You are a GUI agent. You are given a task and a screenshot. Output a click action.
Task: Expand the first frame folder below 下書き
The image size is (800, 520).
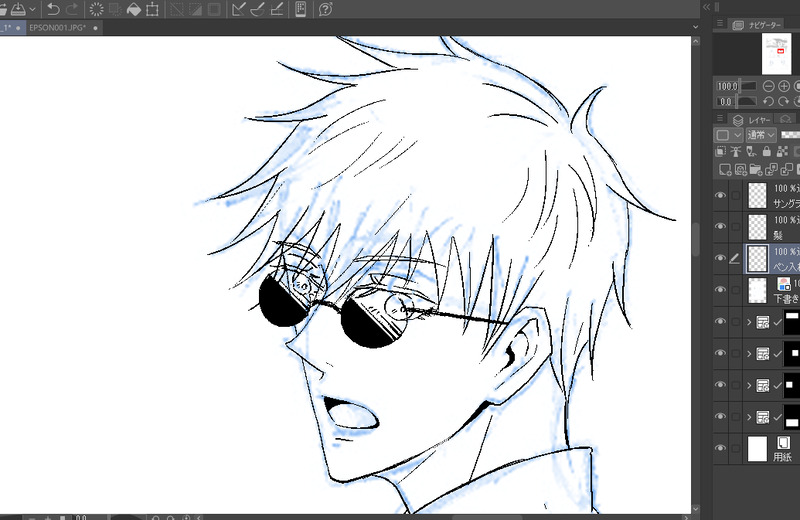tap(749, 323)
